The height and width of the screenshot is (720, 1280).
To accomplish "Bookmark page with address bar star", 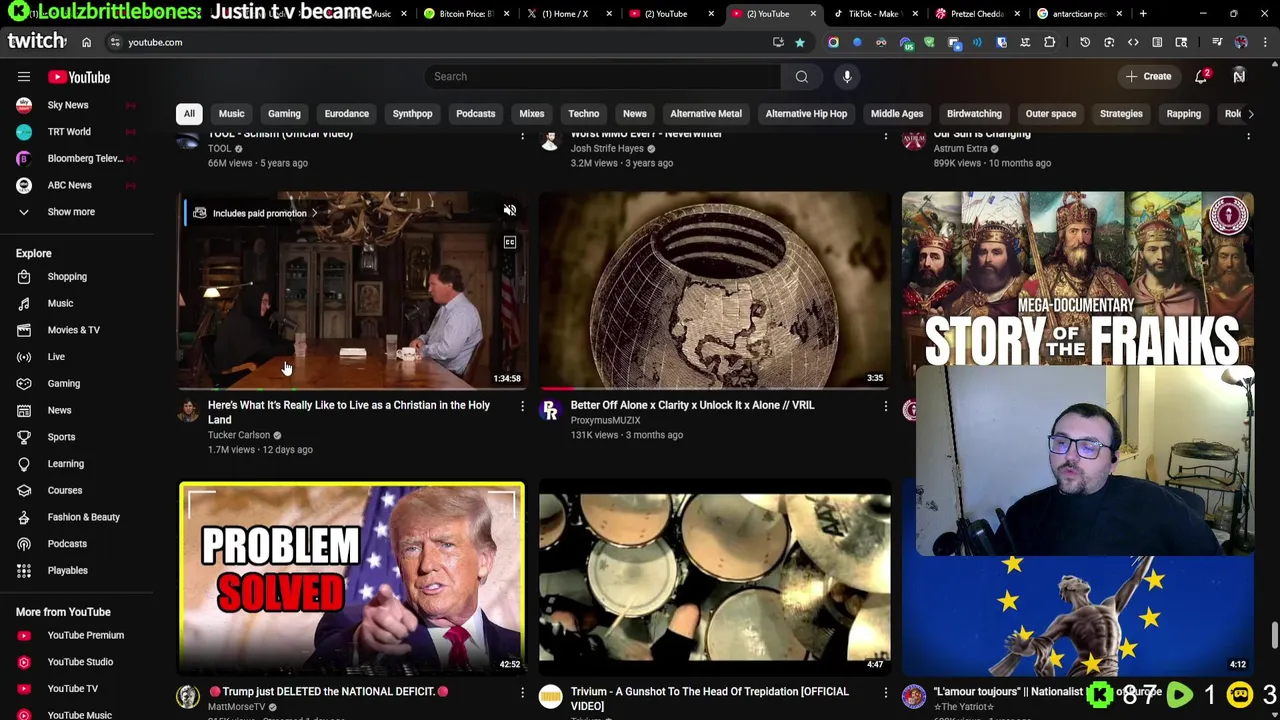I will pyautogui.click(x=799, y=42).
